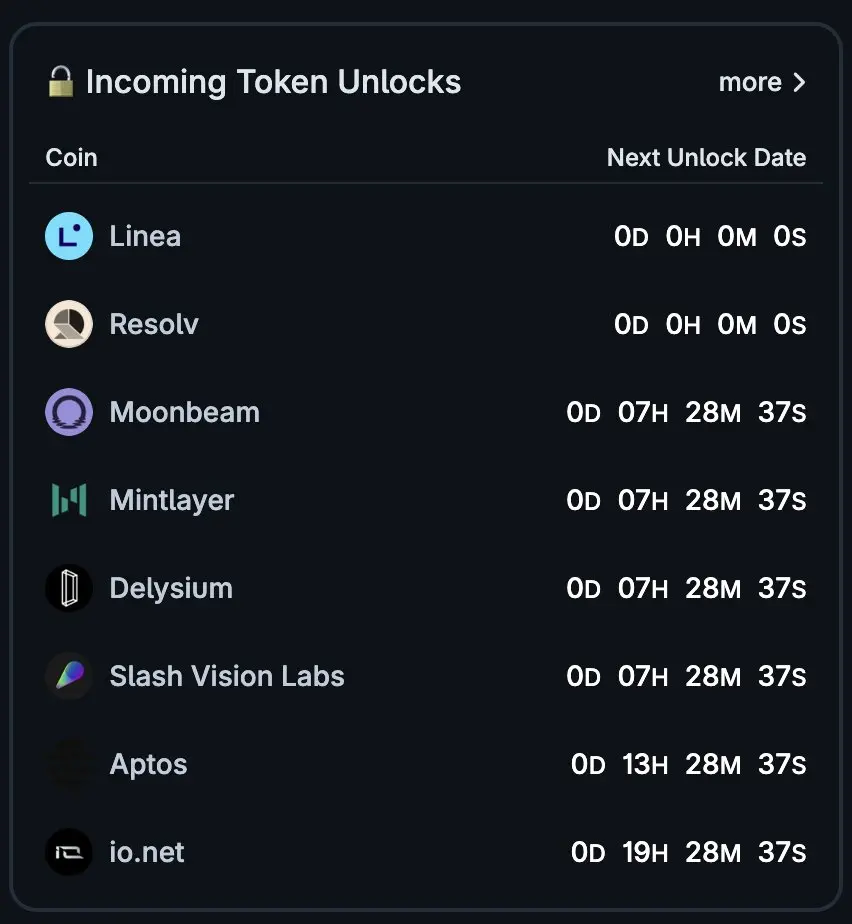Image resolution: width=852 pixels, height=924 pixels.
Task: Click the Delysium coin logo icon
Action: point(69,588)
